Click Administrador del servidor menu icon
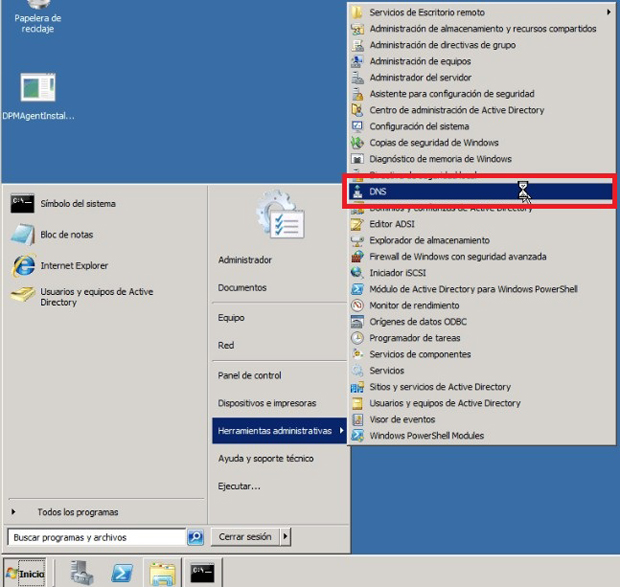 coord(357,77)
